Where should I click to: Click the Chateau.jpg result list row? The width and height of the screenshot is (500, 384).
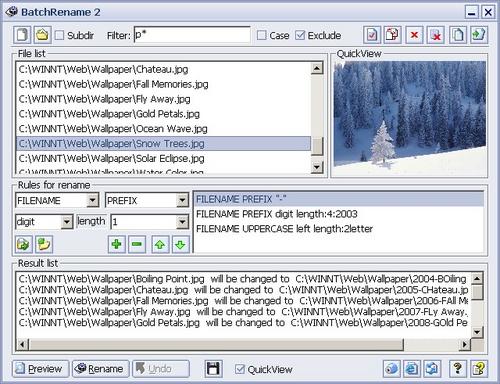(x=243, y=290)
